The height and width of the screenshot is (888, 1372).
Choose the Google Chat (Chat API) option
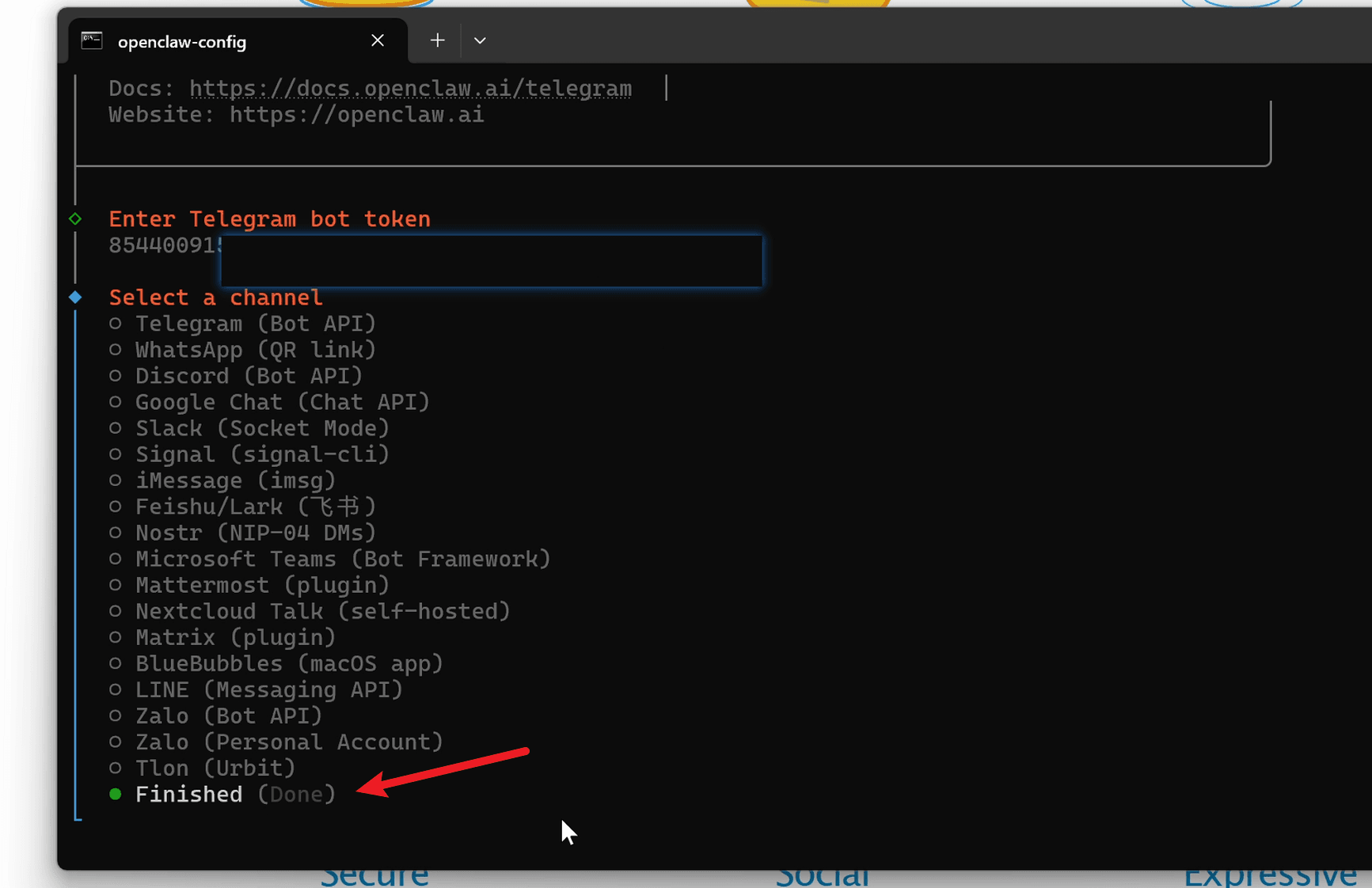(x=282, y=402)
